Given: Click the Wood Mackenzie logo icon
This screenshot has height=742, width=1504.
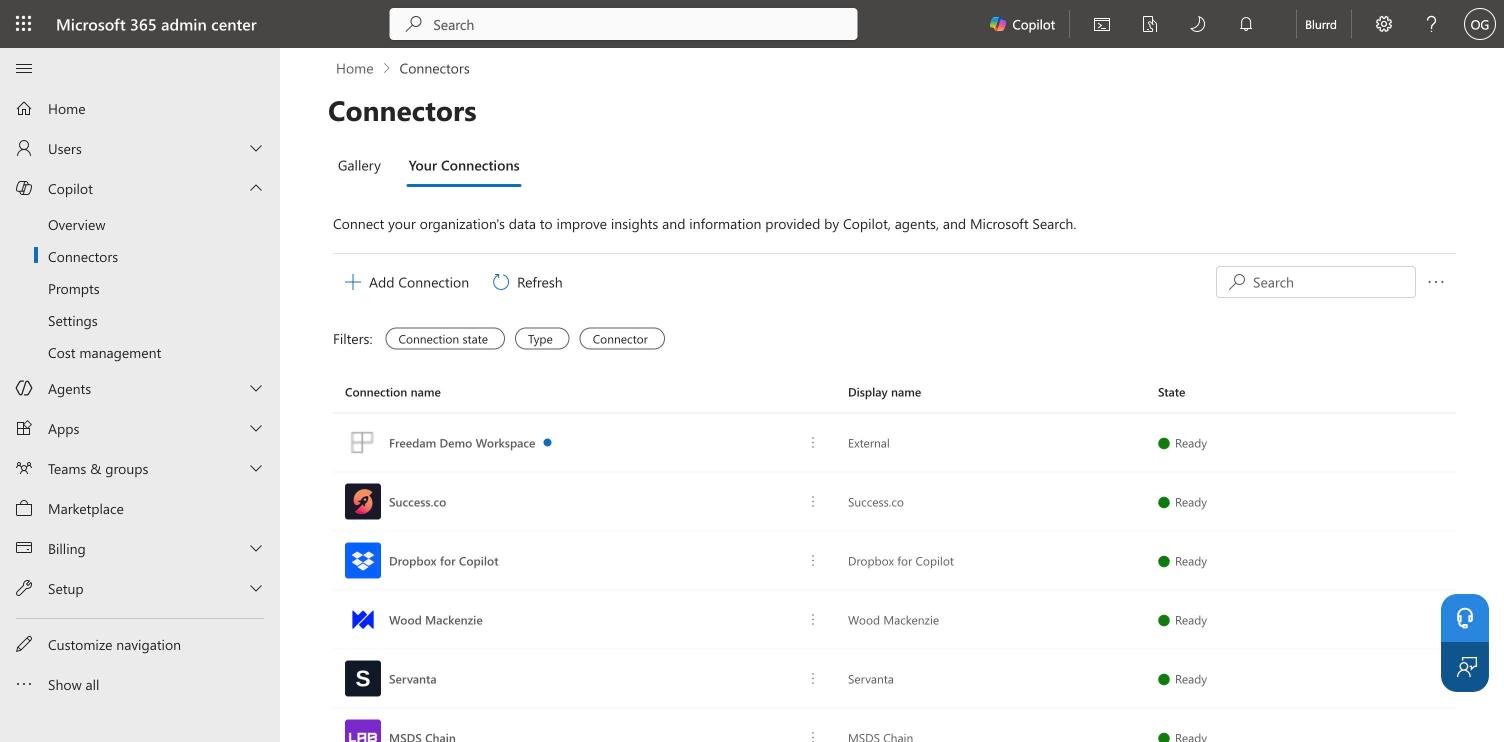Looking at the screenshot, I should pos(363,619).
